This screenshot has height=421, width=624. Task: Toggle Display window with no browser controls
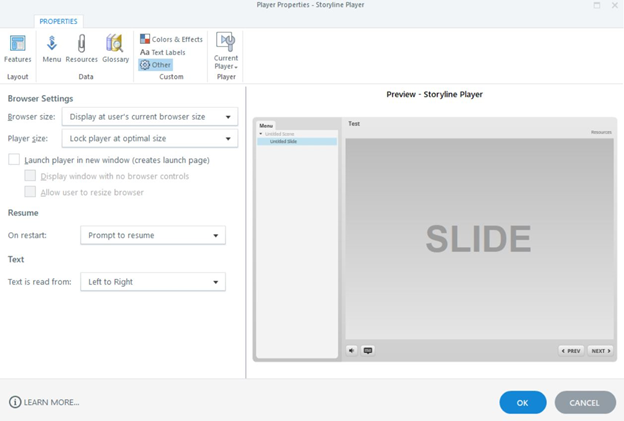pos(30,175)
